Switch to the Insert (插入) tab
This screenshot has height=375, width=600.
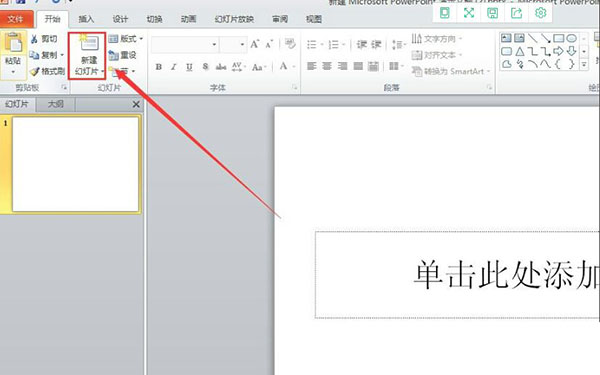pyautogui.click(x=86, y=19)
